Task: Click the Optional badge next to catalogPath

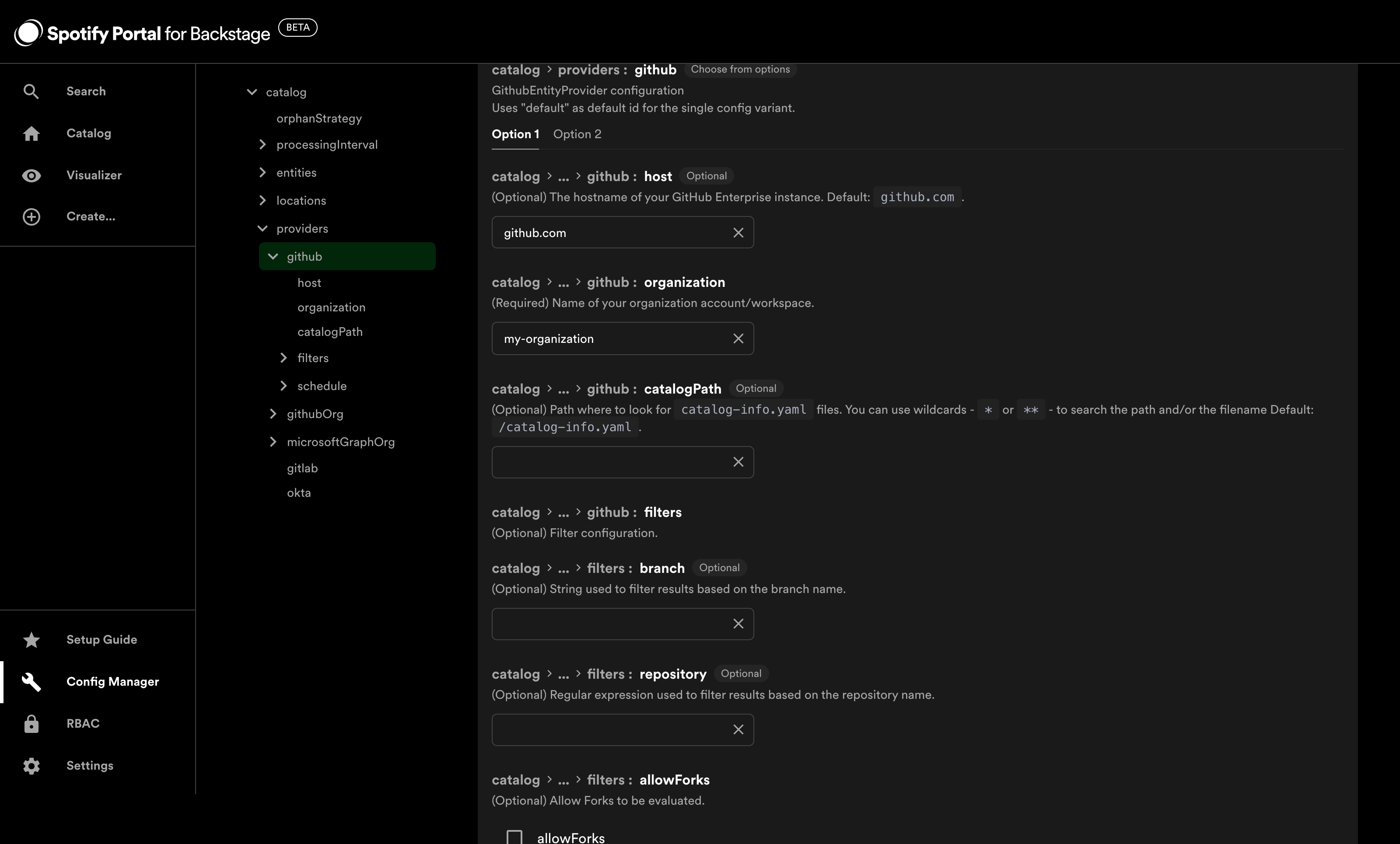Action: tap(756, 388)
